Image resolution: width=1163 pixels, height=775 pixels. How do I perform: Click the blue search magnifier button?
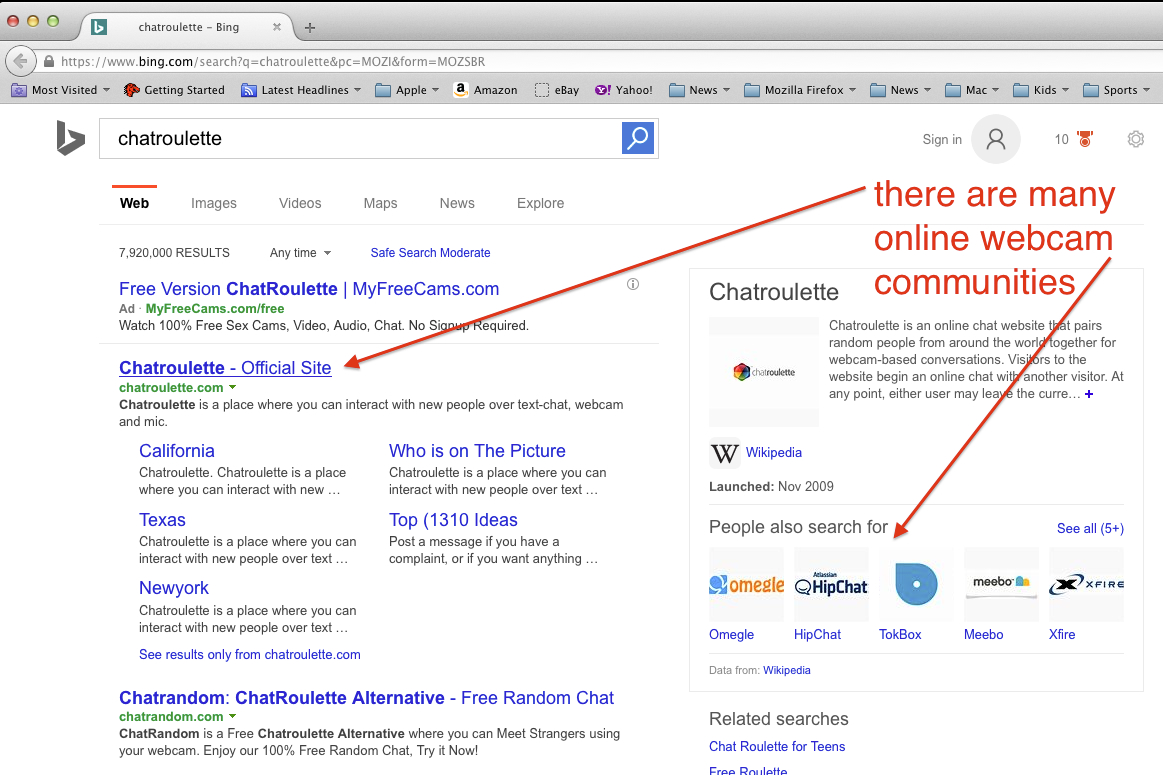pos(638,138)
